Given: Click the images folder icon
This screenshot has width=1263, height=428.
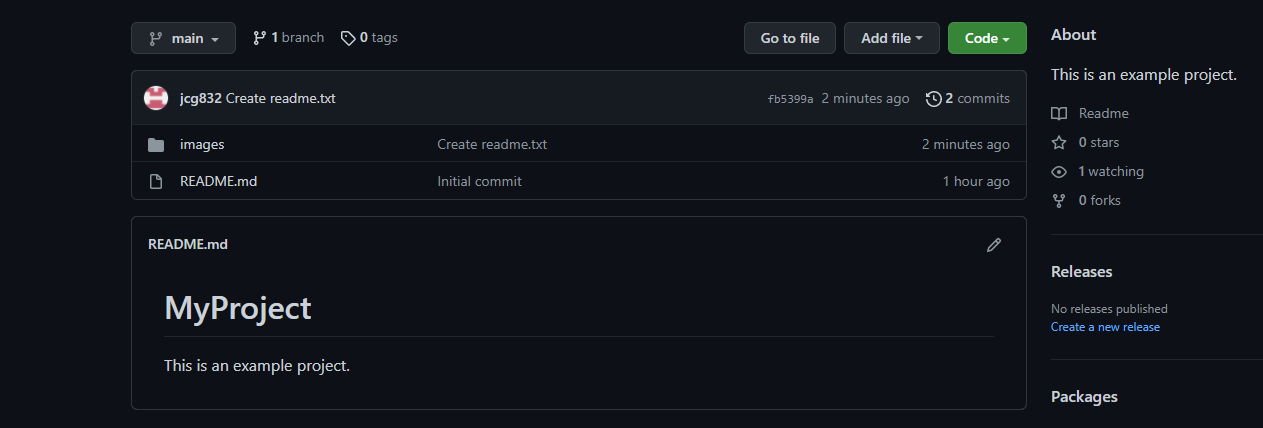Looking at the screenshot, I should coord(156,145).
